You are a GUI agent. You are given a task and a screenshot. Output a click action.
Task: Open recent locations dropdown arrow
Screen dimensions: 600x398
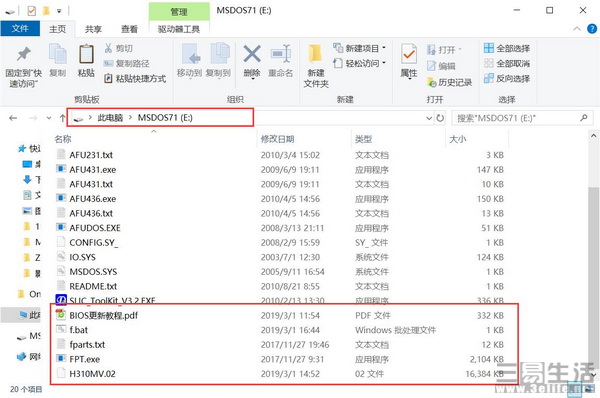tap(49, 118)
